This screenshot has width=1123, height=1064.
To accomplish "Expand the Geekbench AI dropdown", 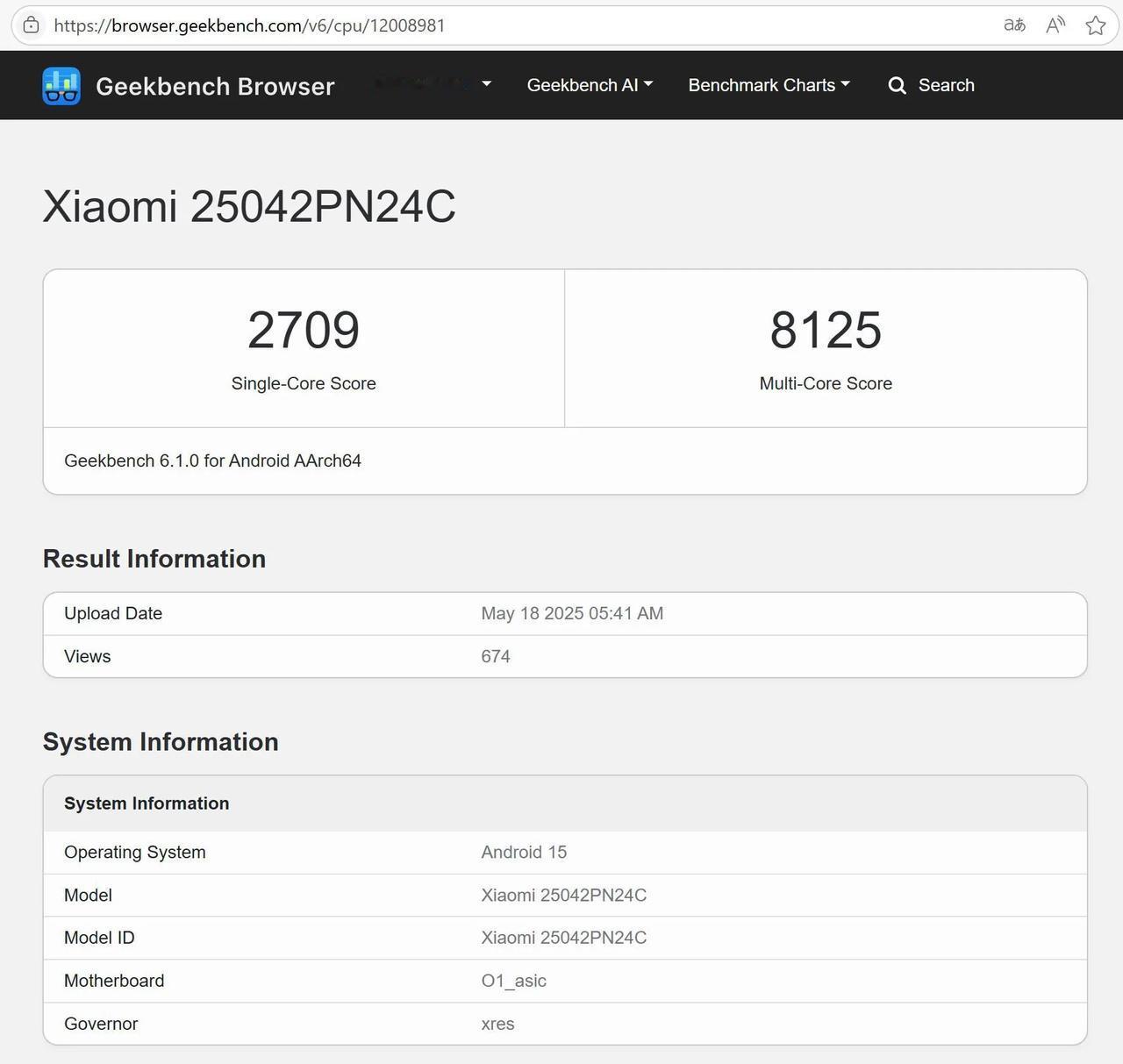I will 590,85.
